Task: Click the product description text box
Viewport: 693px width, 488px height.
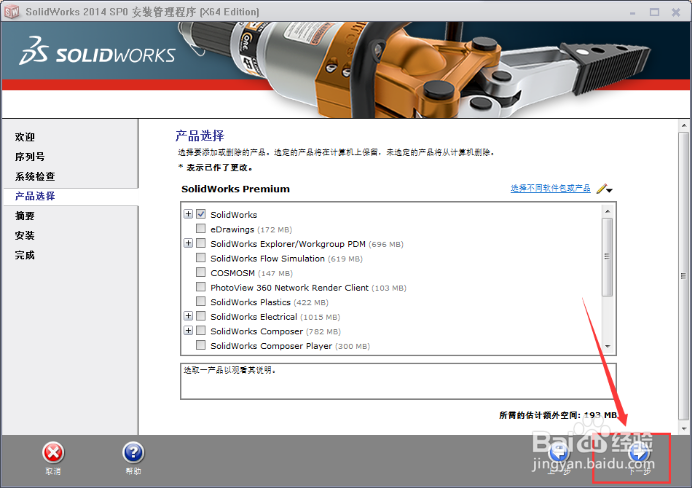Action: click(x=398, y=381)
